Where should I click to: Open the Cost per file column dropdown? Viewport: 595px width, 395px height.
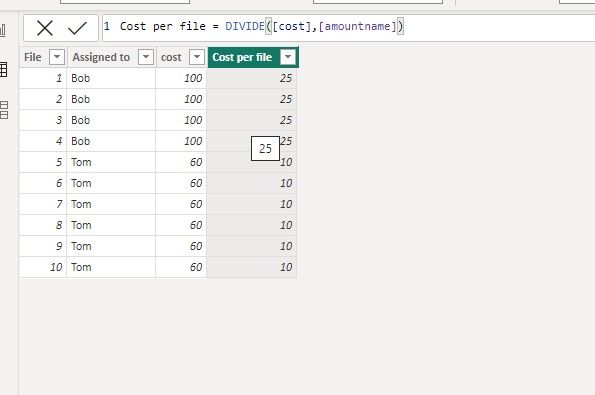coord(288,57)
